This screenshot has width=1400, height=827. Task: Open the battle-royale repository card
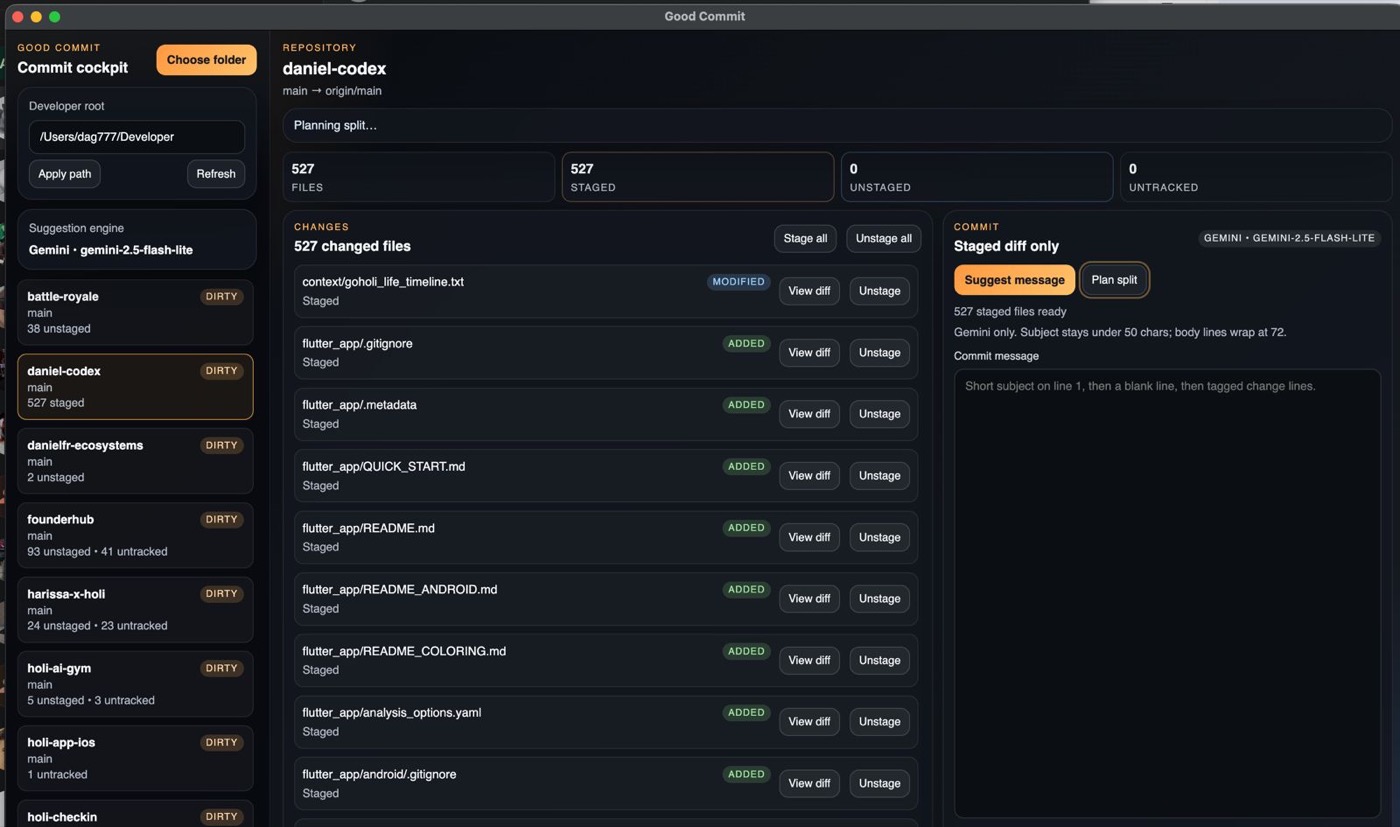pos(136,312)
